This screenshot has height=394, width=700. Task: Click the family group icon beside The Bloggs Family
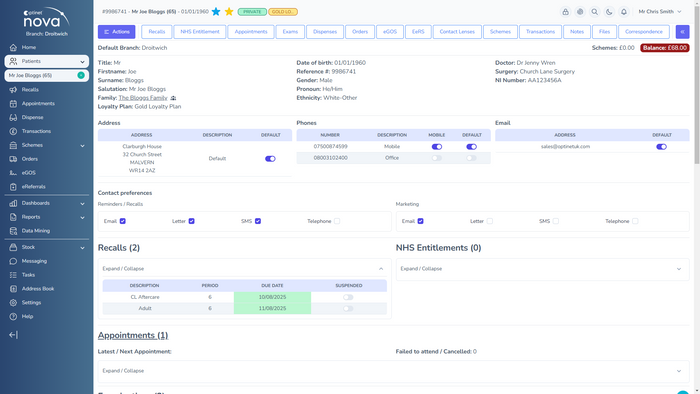(x=173, y=98)
